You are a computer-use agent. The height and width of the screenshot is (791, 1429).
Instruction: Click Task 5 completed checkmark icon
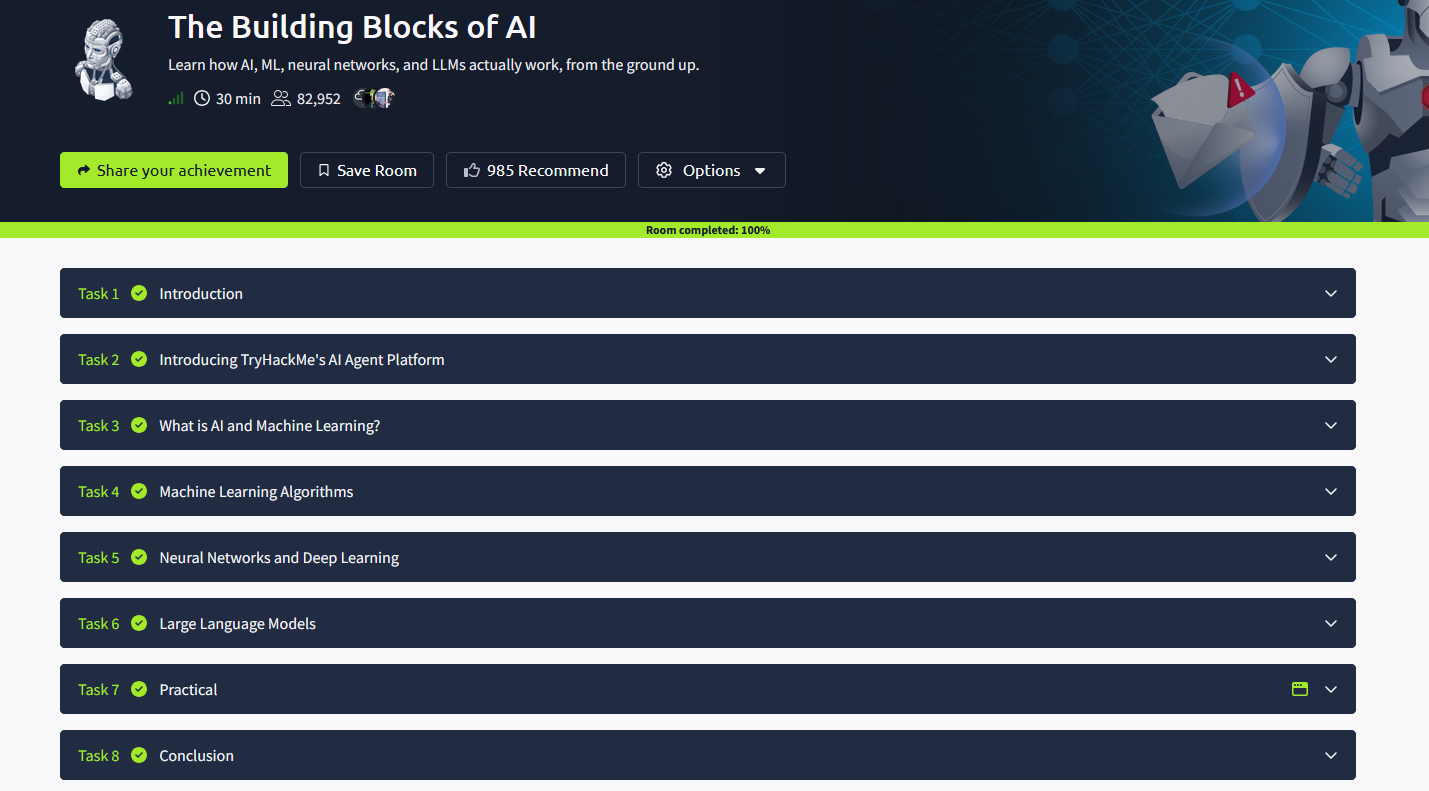pos(139,557)
